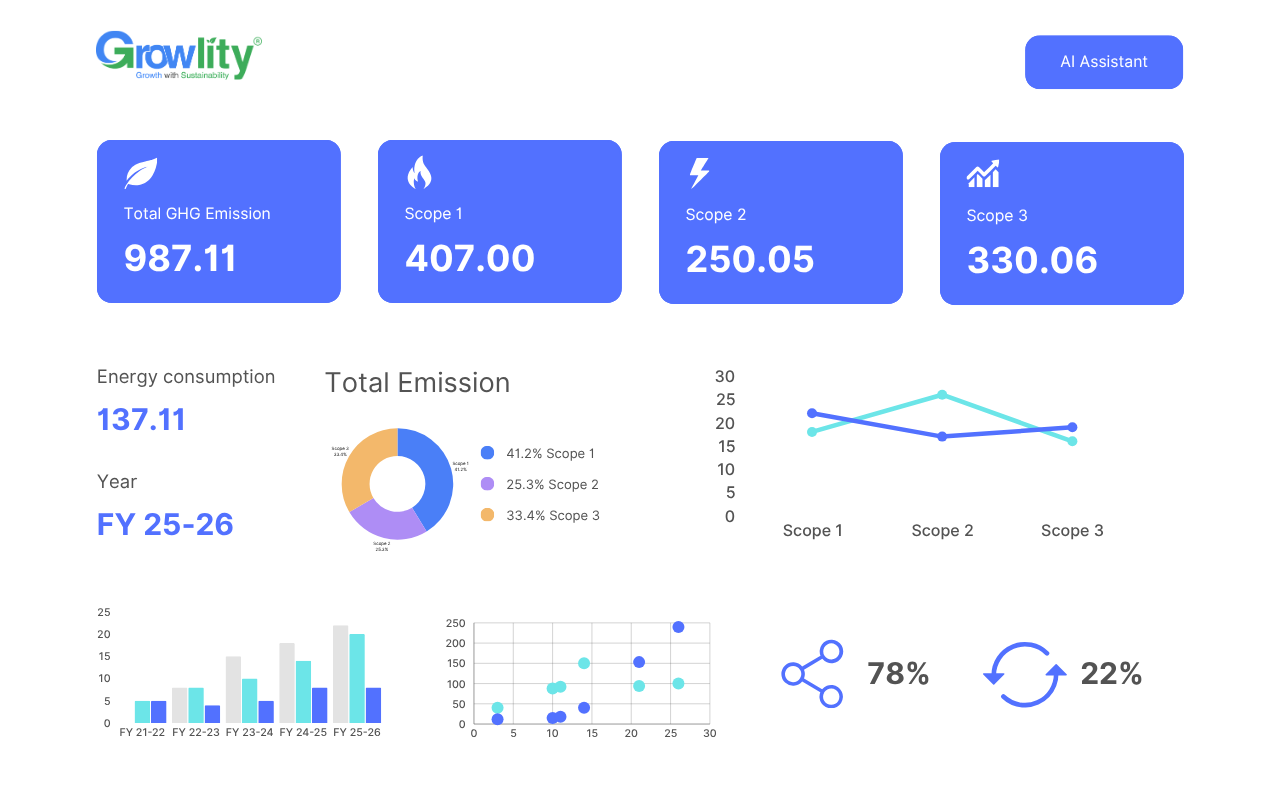This screenshot has width=1280, height=800.
Task: Select the 407.00 Scope 1 value
Action: pos(470,258)
